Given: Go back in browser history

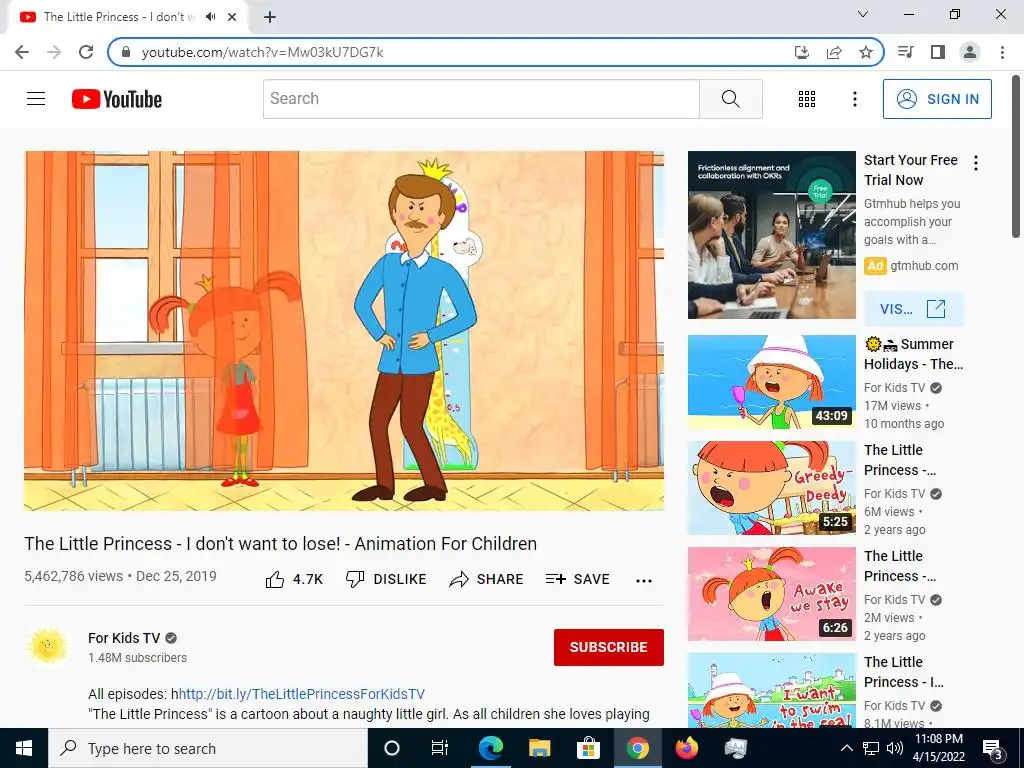Looking at the screenshot, I should click(x=22, y=52).
